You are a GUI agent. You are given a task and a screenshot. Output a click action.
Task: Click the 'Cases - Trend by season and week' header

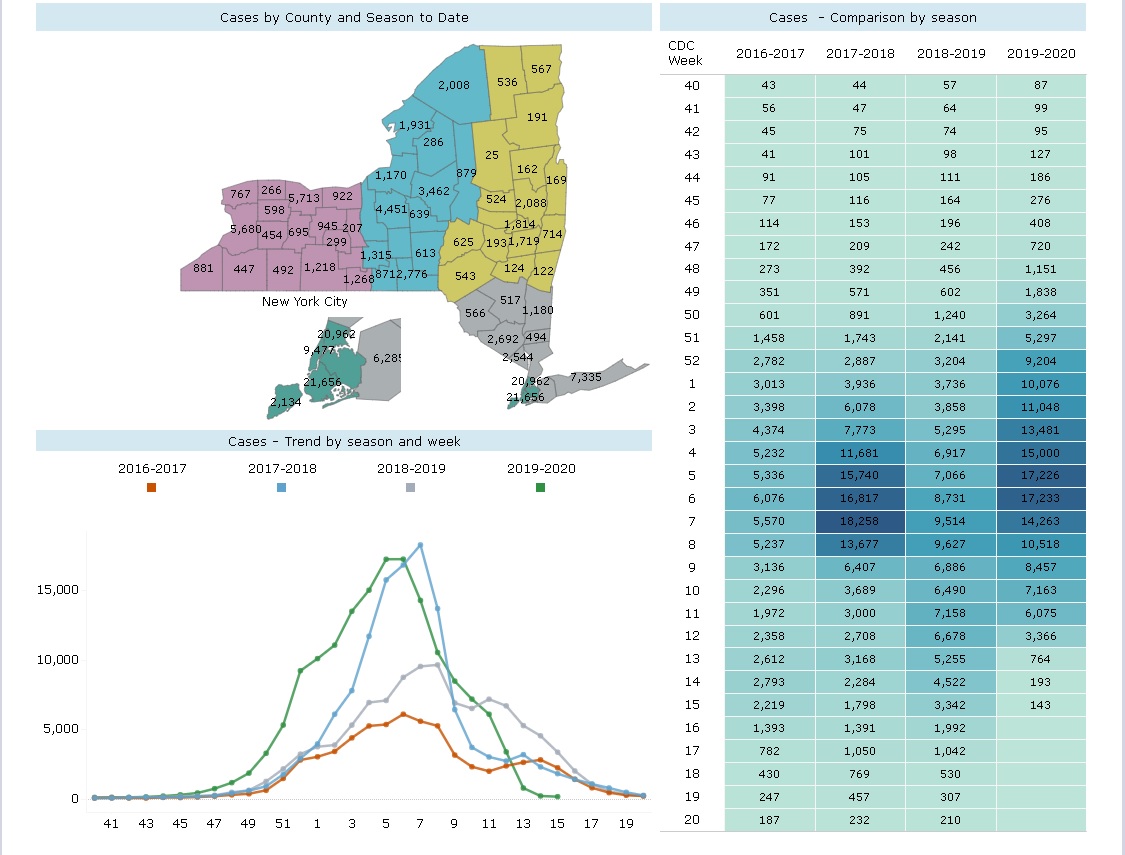pyautogui.click(x=344, y=441)
